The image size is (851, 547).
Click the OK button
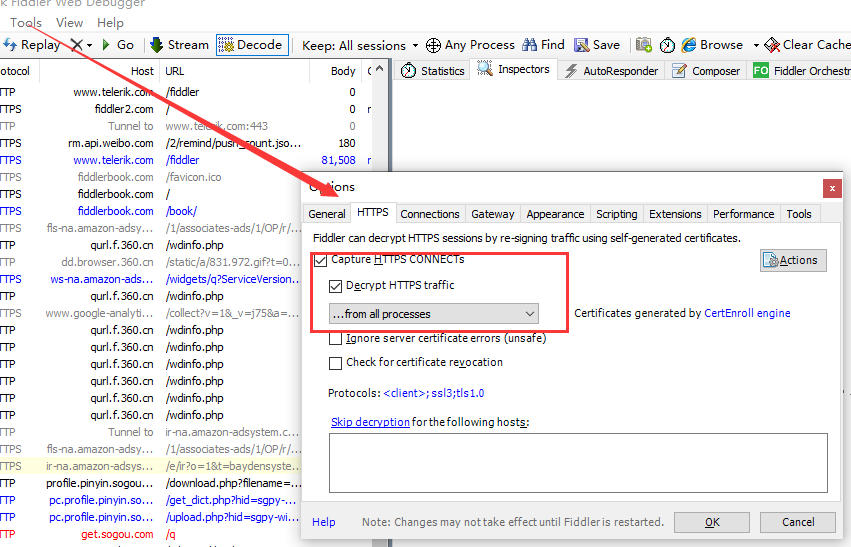click(x=712, y=522)
